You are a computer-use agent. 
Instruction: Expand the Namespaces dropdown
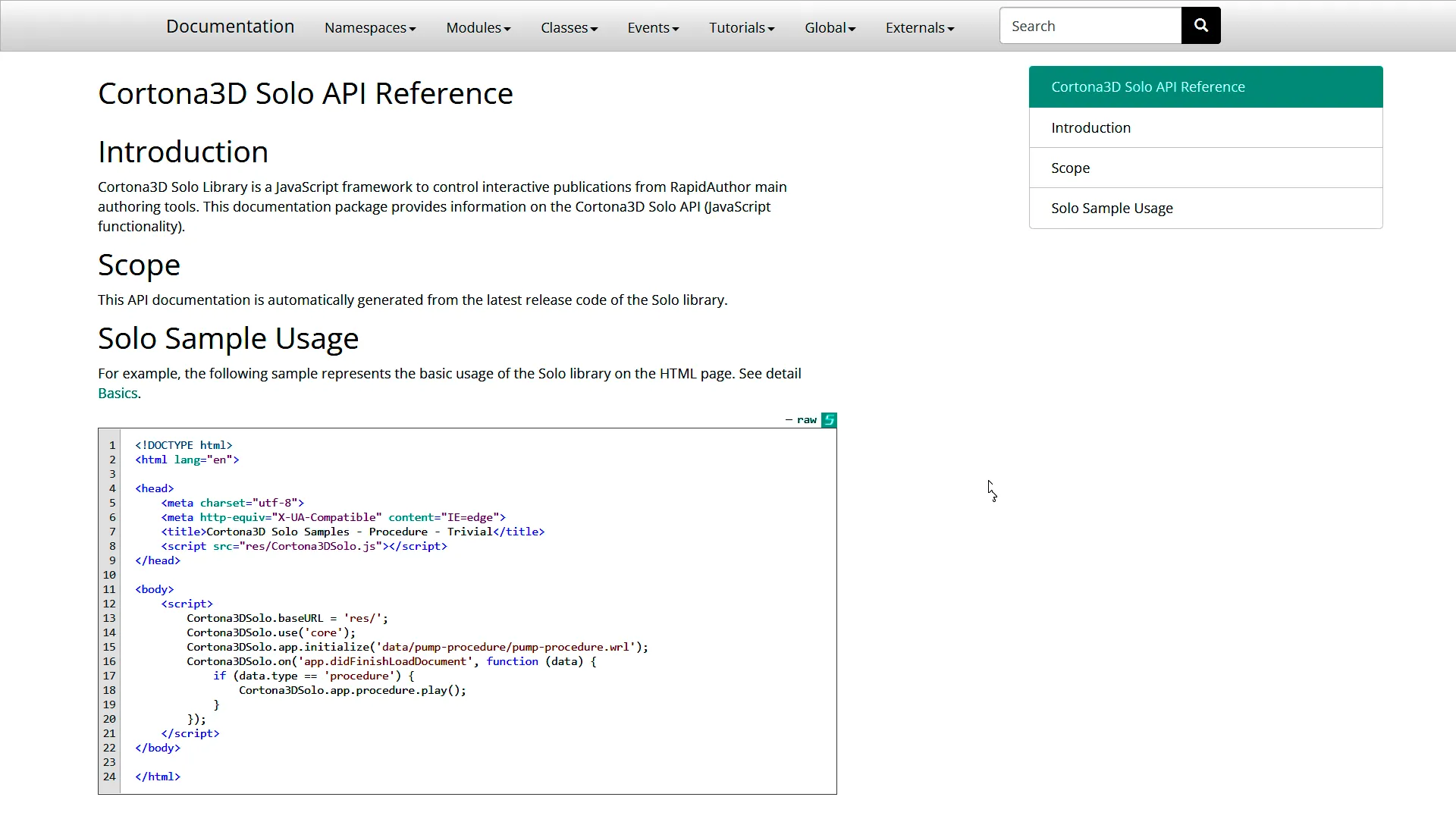(x=370, y=28)
